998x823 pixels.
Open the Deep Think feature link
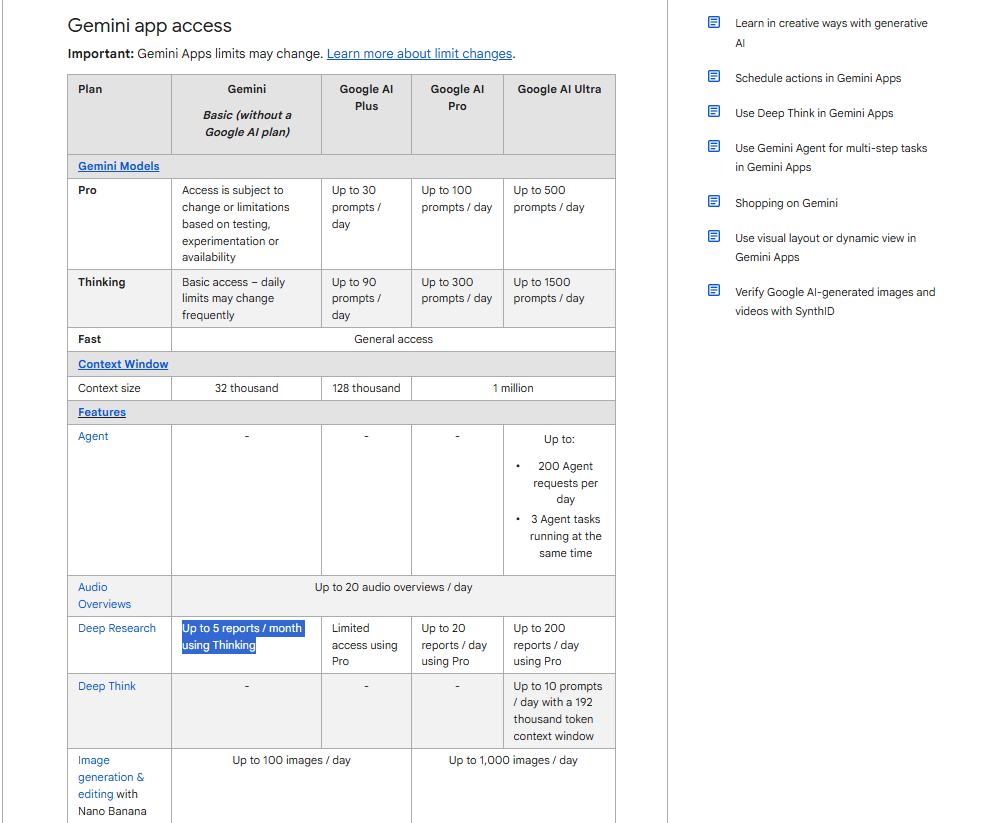pos(107,686)
